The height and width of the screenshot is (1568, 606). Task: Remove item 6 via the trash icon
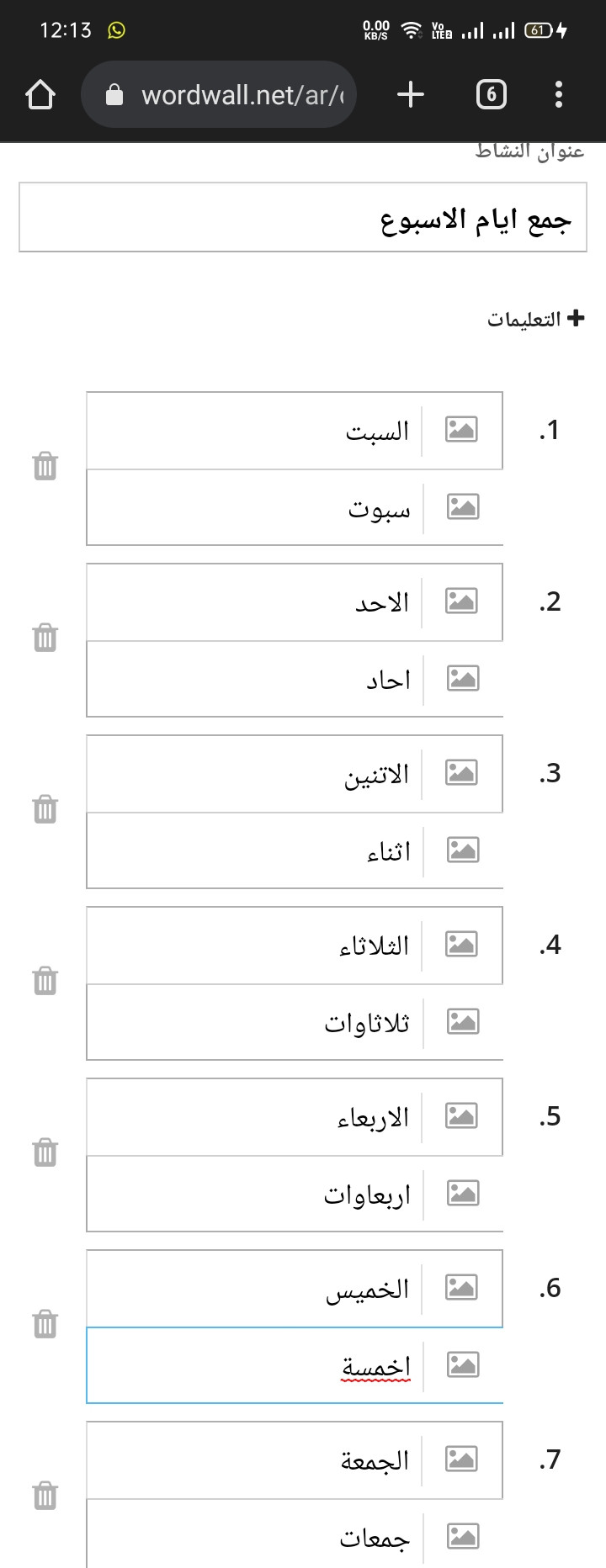tap(45, 1324)
